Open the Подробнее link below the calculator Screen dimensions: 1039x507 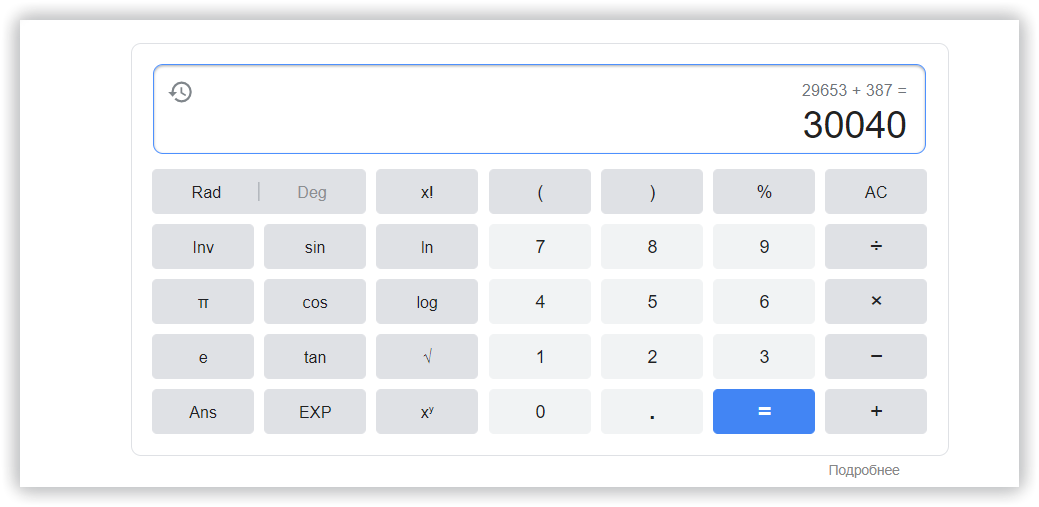pyautogui.click(x=864, y=471)
